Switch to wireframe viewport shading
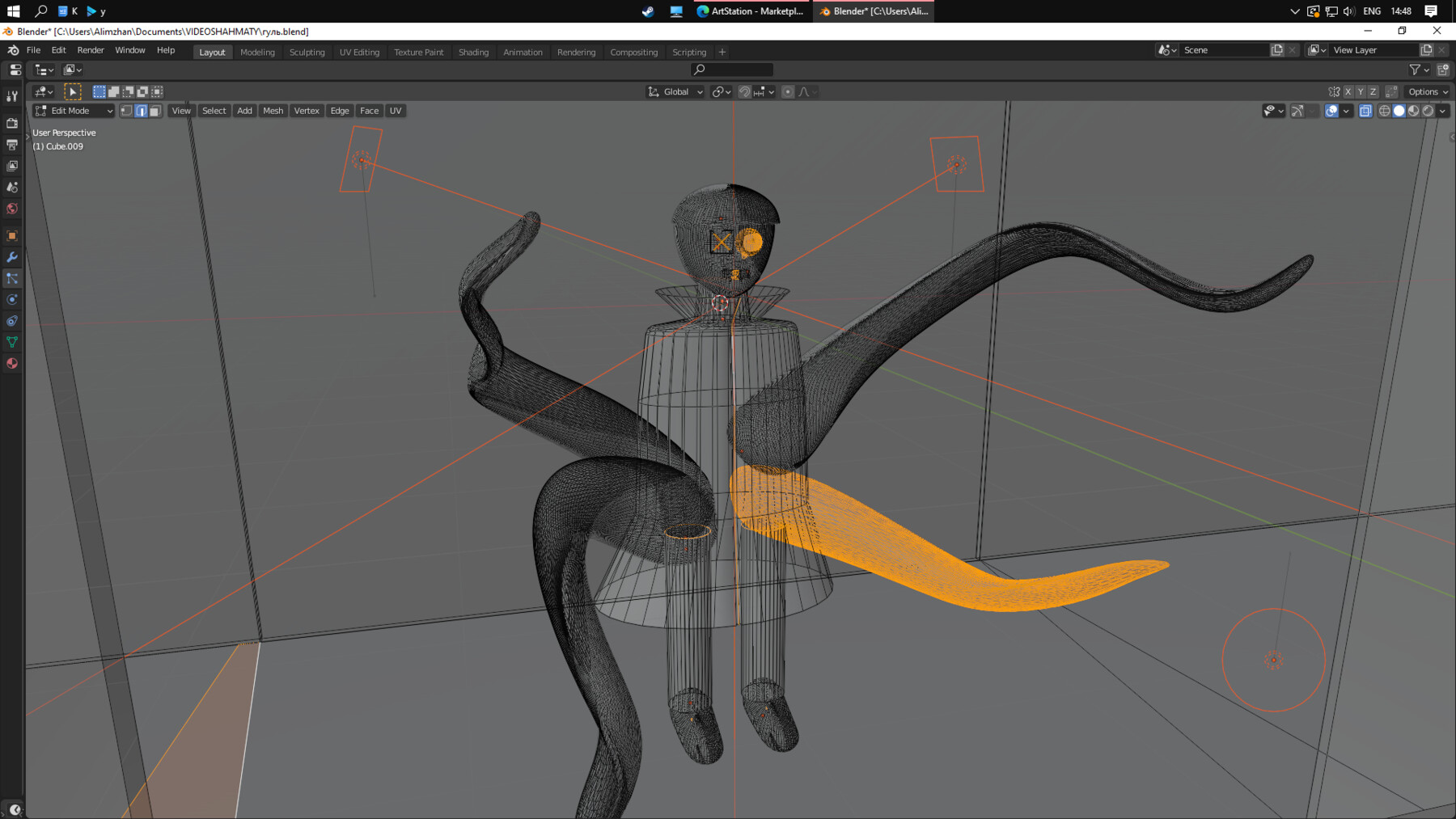1456x819 pixels. click(x=1384, y=111)
